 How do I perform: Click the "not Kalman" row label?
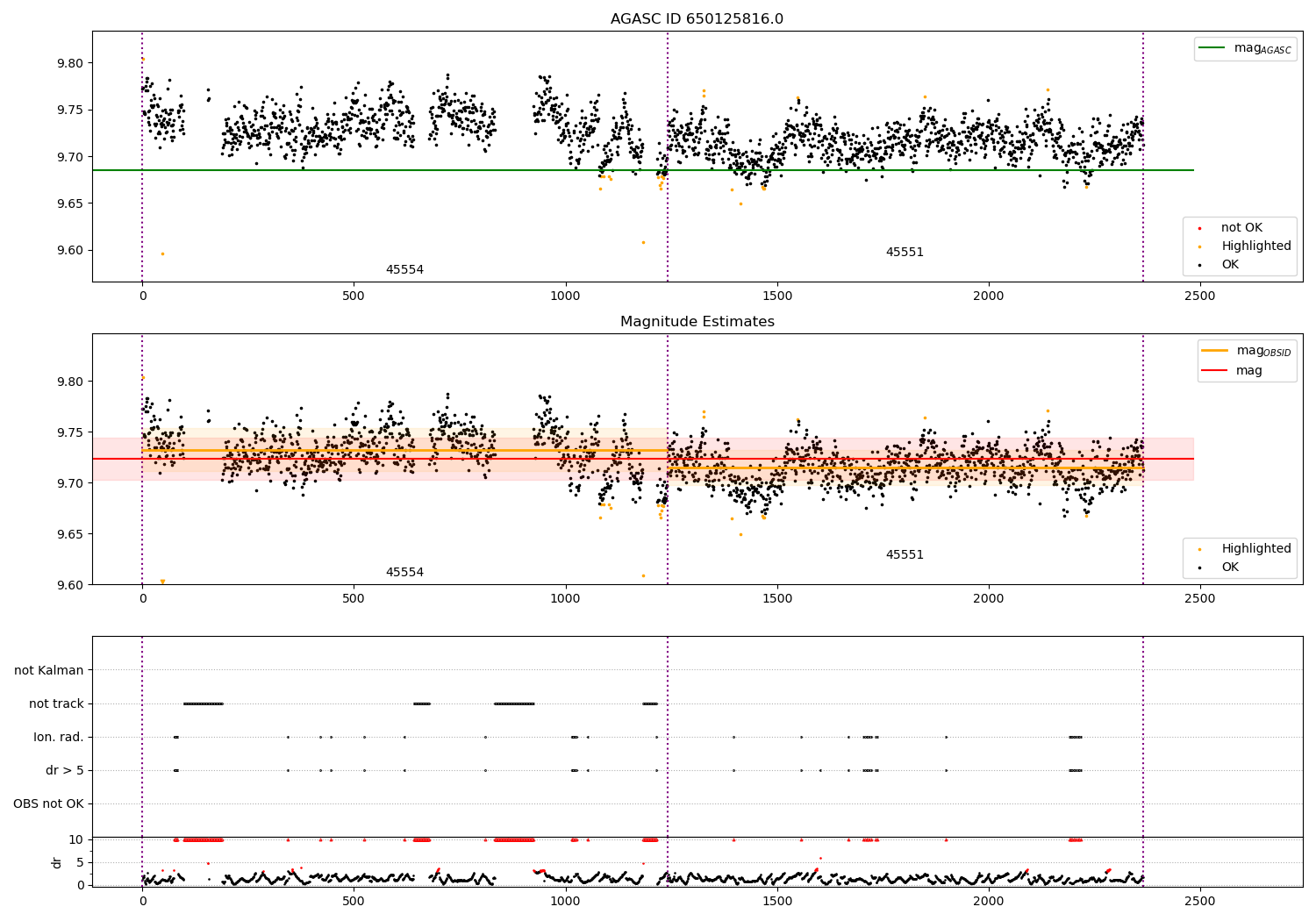tap(49, 671)
